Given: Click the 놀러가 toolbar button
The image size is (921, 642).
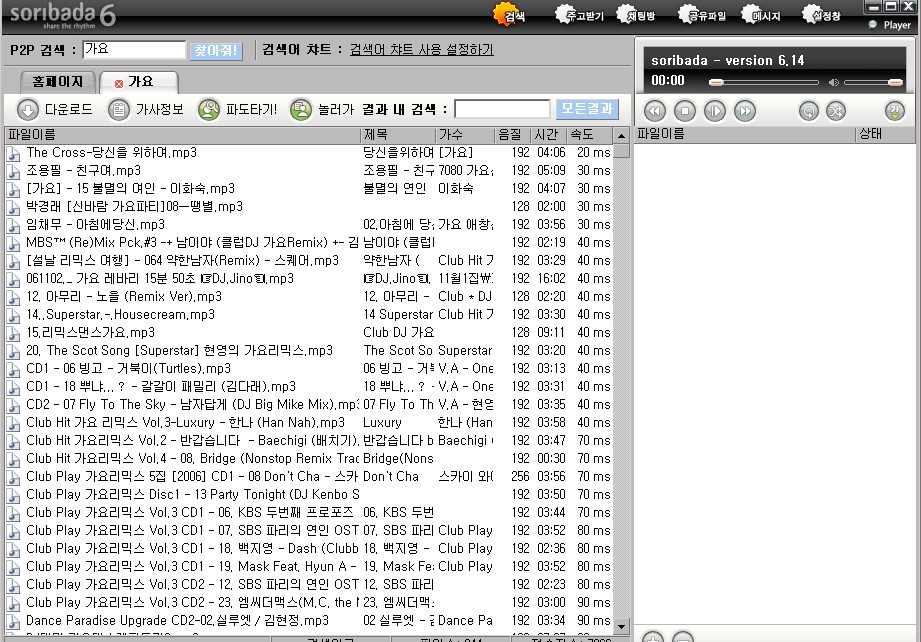Looking at the screenshot, I should [x=322, y=109].
